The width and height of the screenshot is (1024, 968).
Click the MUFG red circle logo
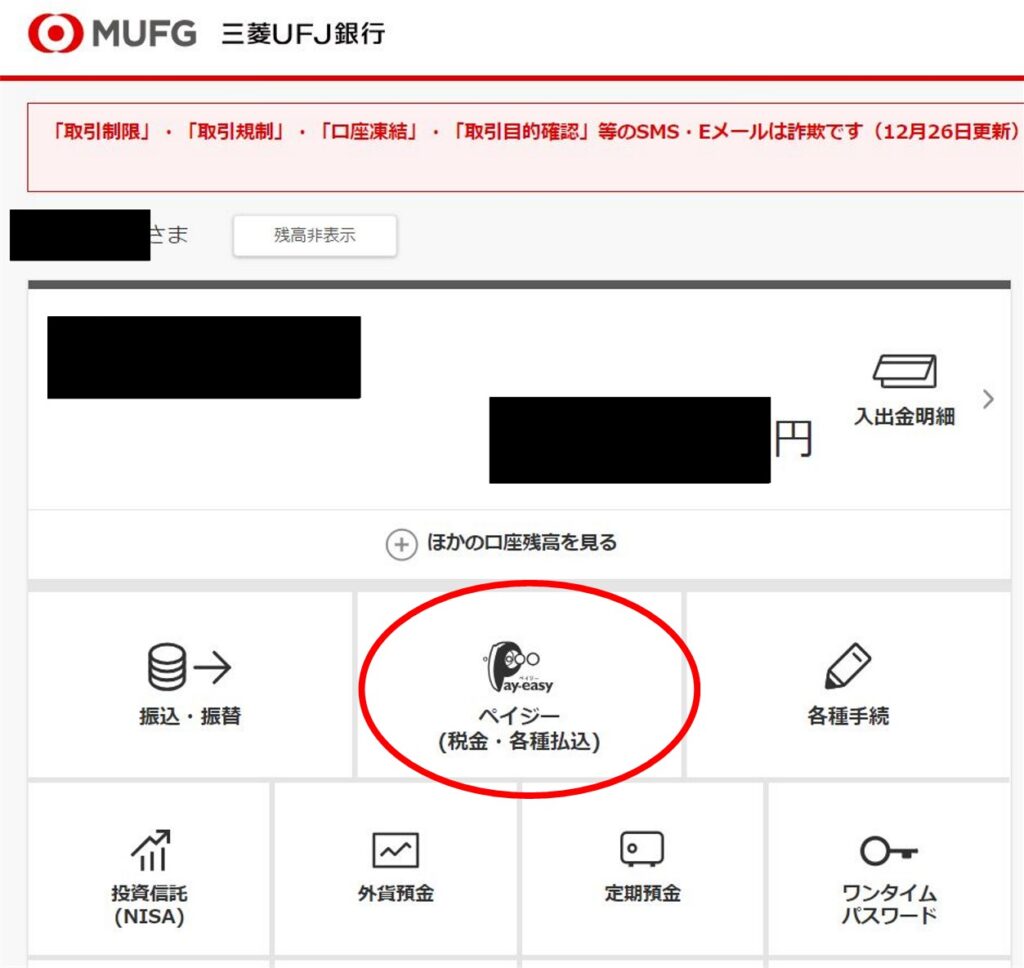pyautogui.click(x=56, y=33)
